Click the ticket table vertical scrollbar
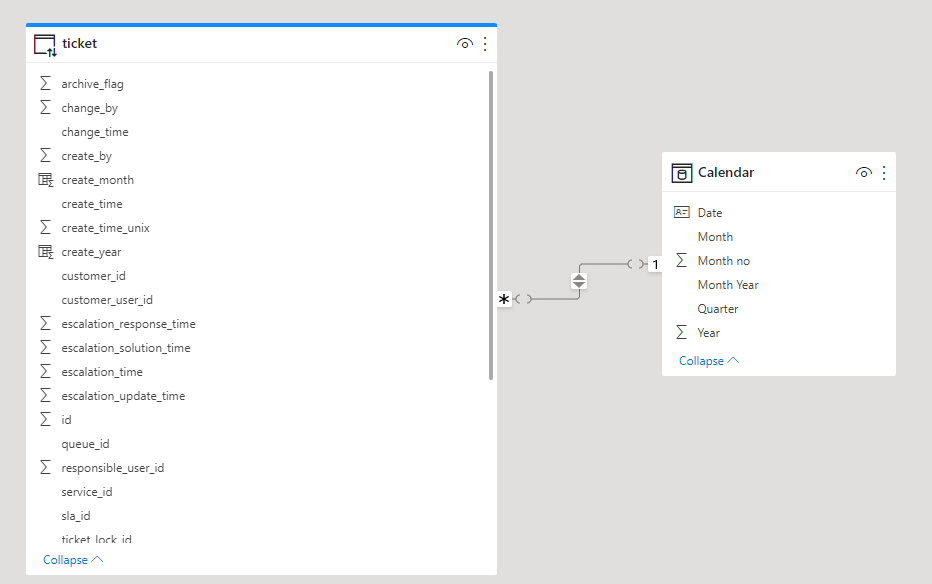Screen dimensions: 932x584 pyautogui.click(x=491, y=225)
